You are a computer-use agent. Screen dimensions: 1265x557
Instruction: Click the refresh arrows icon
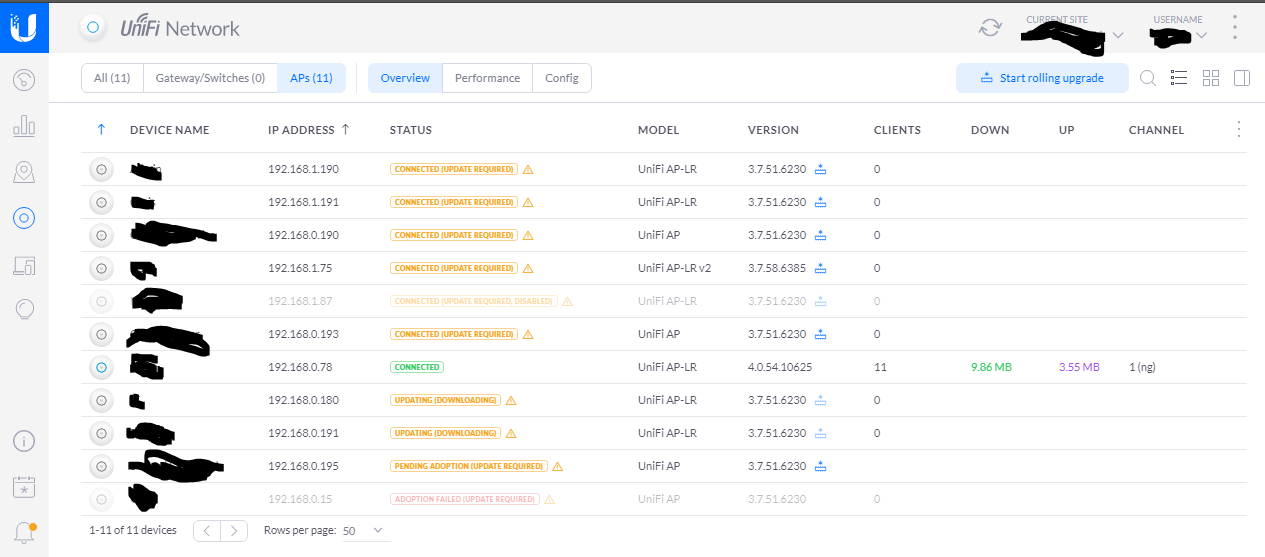click(x=990, y=28)
